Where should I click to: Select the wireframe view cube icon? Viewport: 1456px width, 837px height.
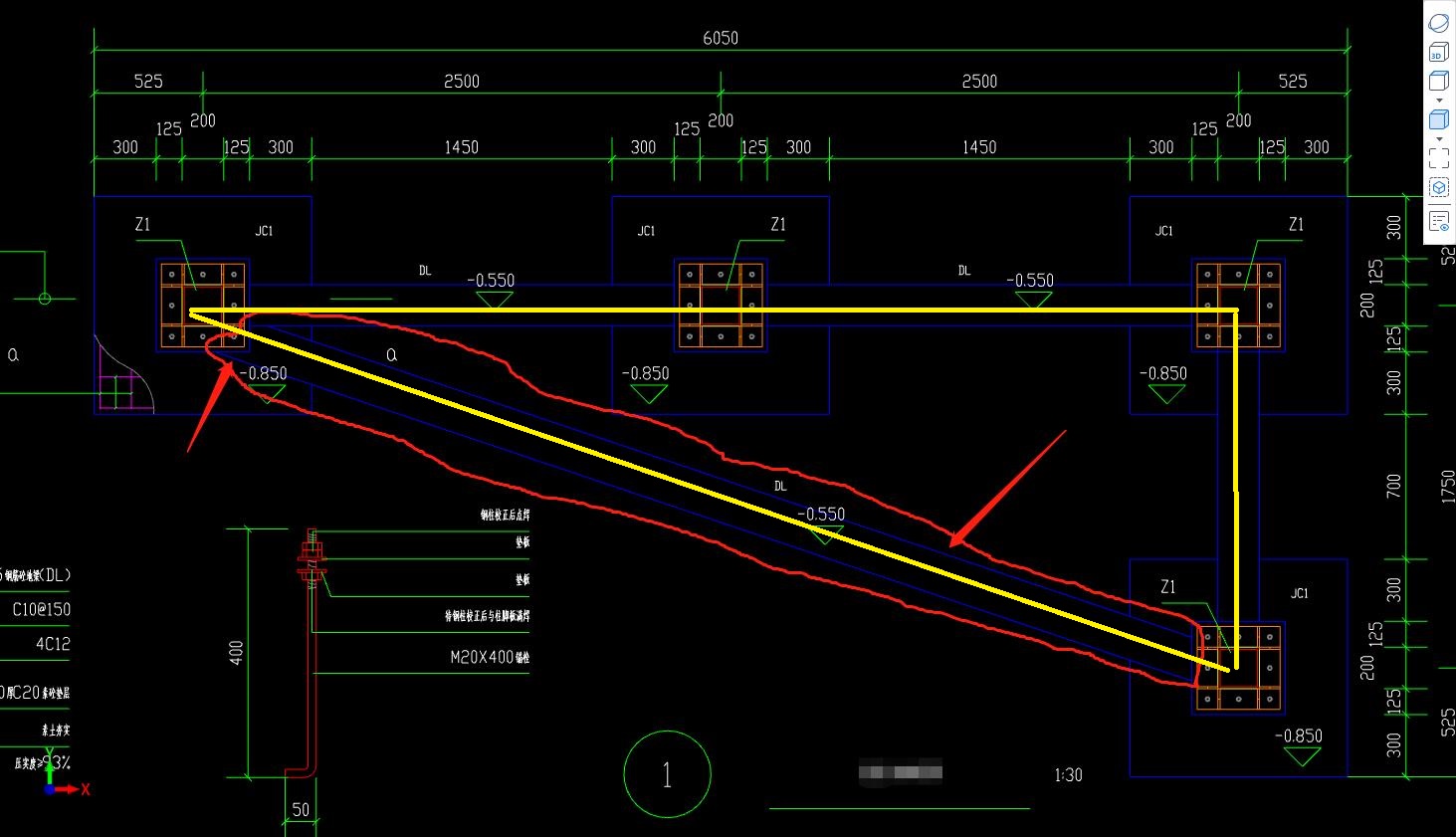coord(1439,81)
